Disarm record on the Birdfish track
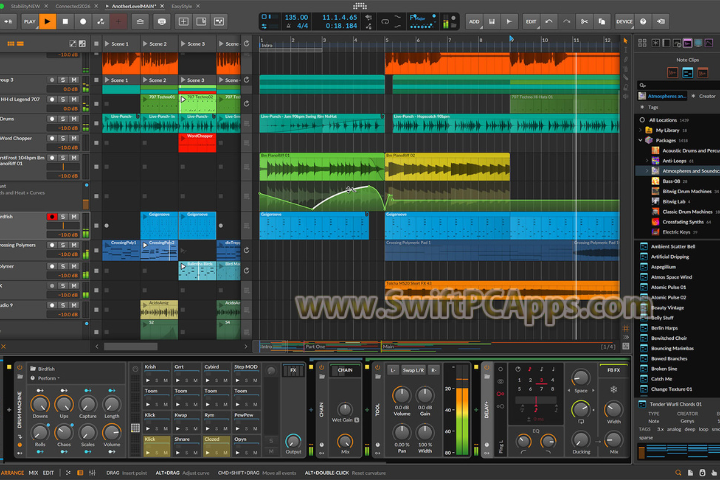Image resolution: width=720 pixels, height=480 pixels. [x=52, y=217]
